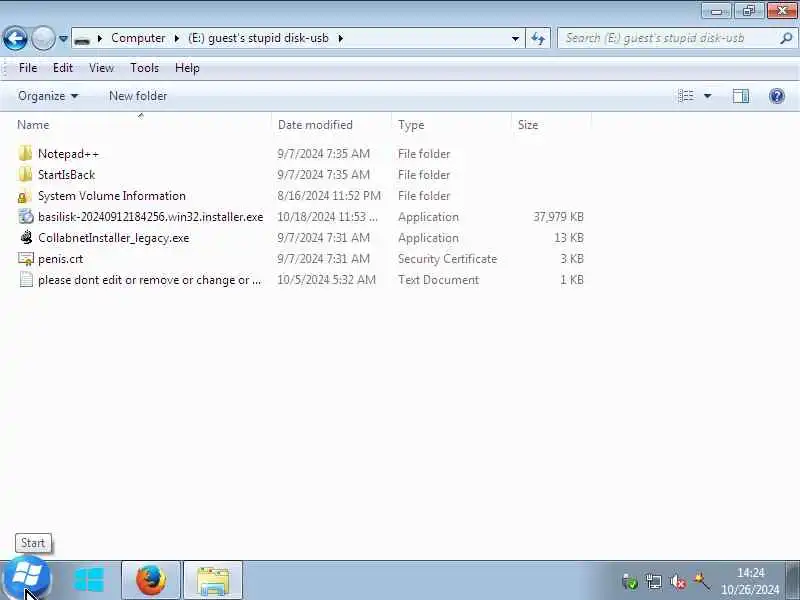Select the penis.crt name
Viewport: 800px width, 600px height.
click(60, 259)
